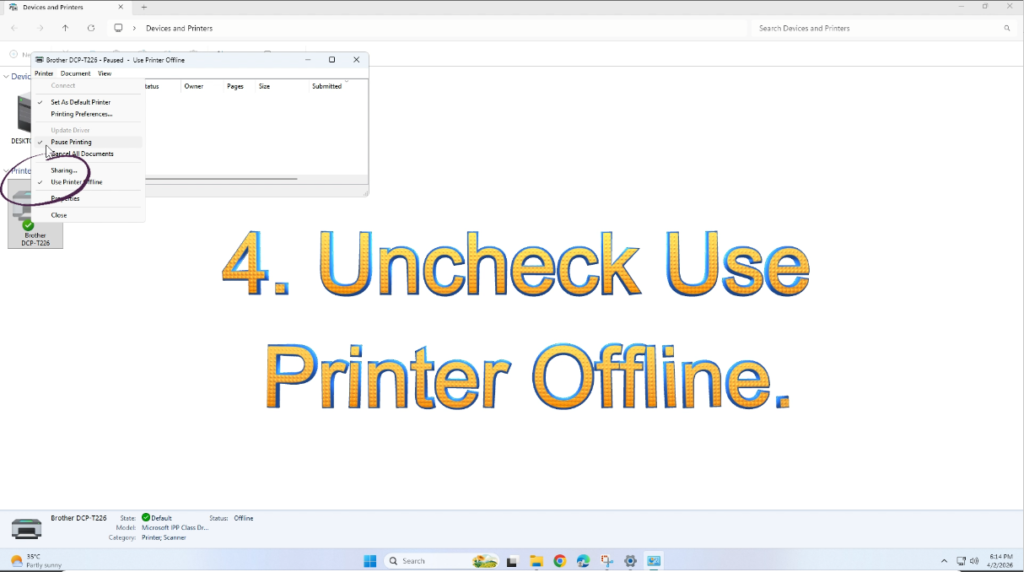Image resolution: width=1024 pixels, height=572 pixels.
Task: Show hidden system tray icons
Action: click(944, 561)
